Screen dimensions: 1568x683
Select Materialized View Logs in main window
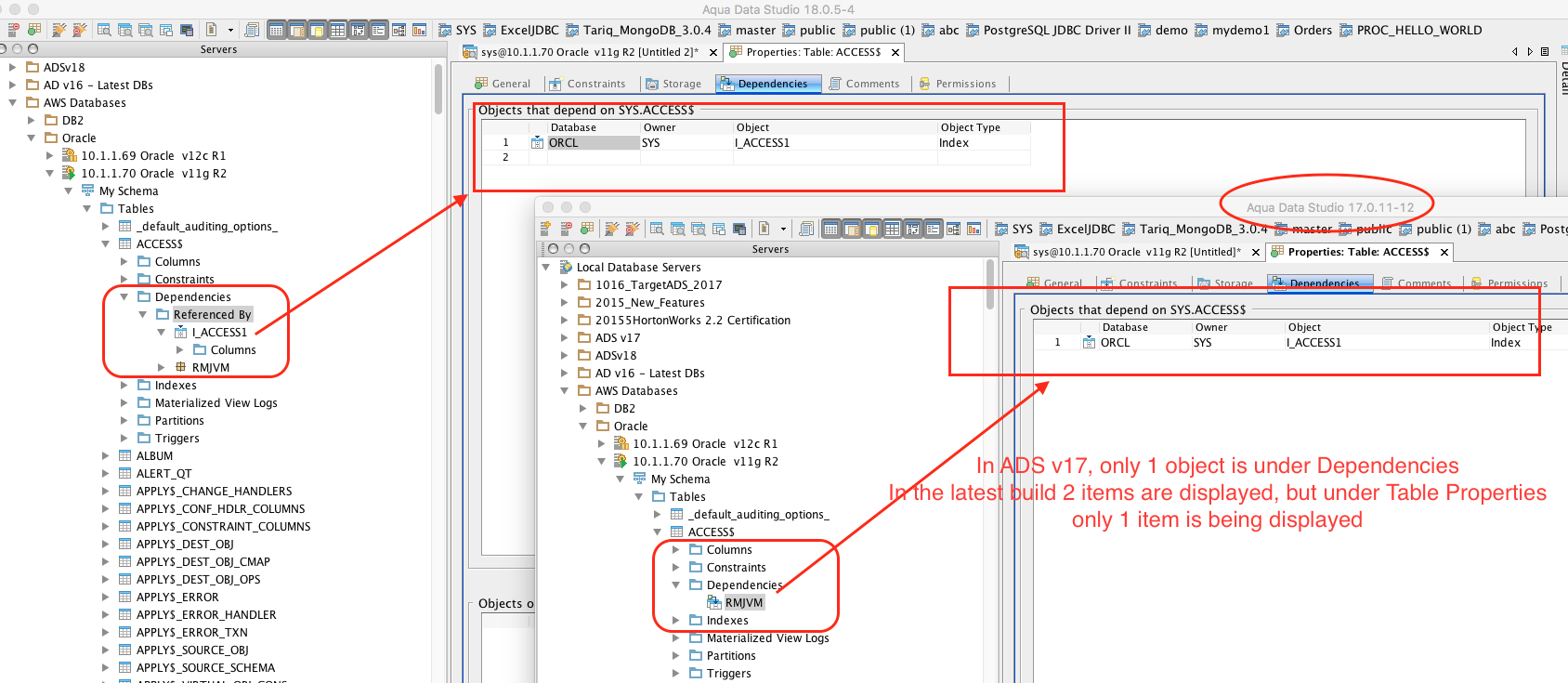tap(216, 403)
